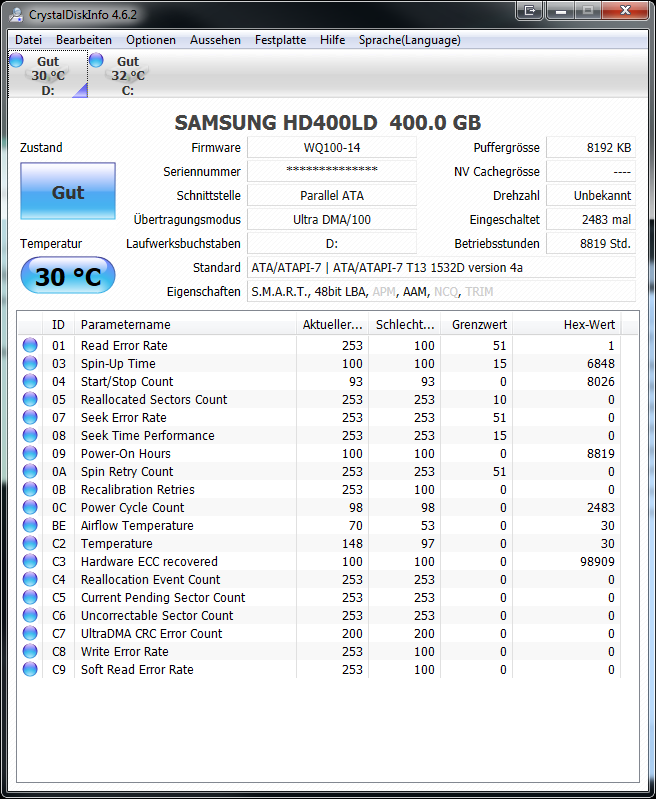Click the Betriebsstunden field showing 8819 Std.
Image resolution: width=656 pixels, height=799 pixels.
click(591, 244)
